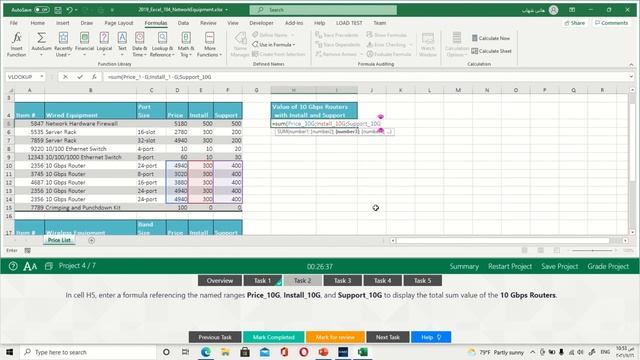This screenshot has width=640, height=360.
Task: Open the Logical functions icon
Action: pyautogui.click(x=104, y=38)
